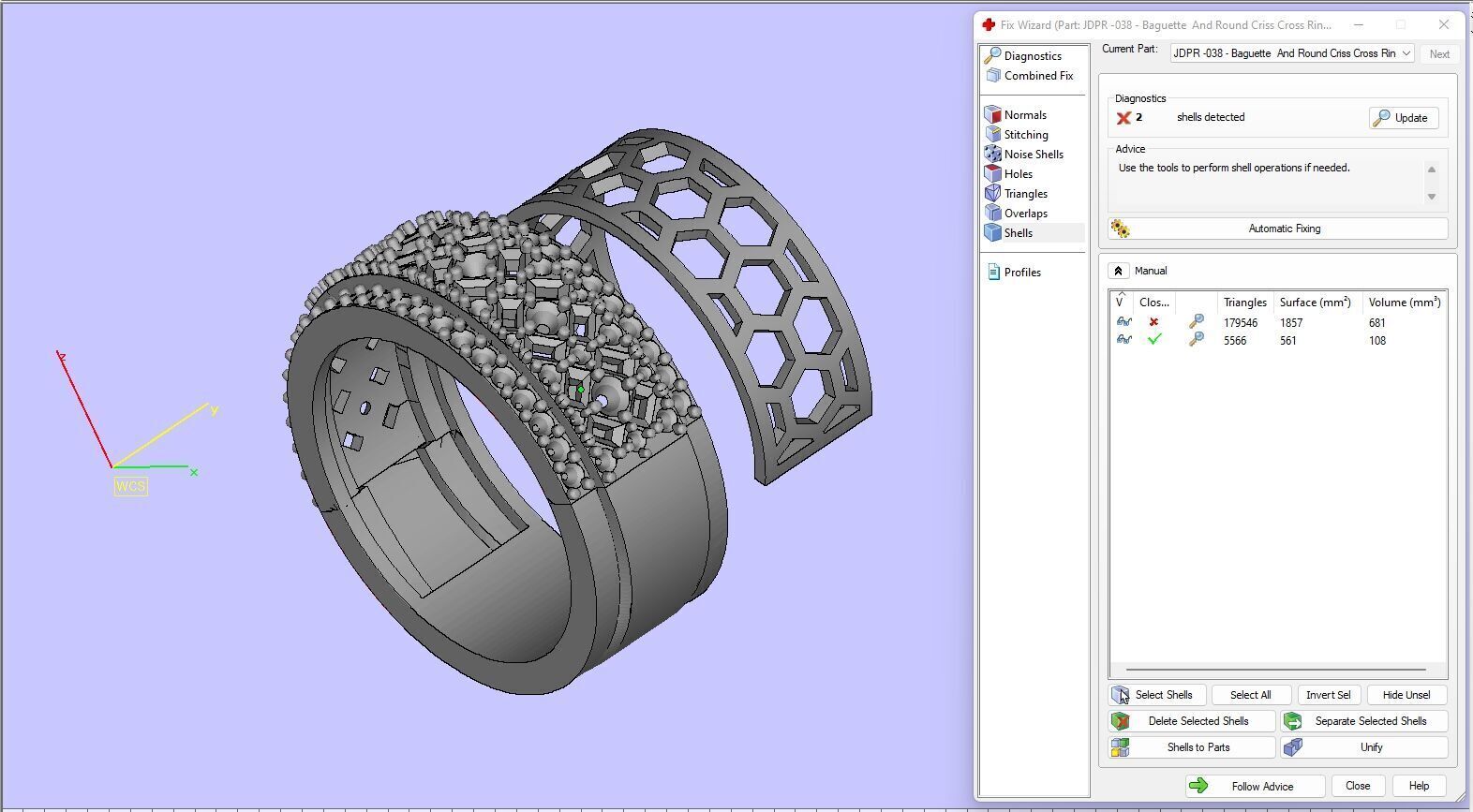Click the surface value 1857

click(1291, 323)
